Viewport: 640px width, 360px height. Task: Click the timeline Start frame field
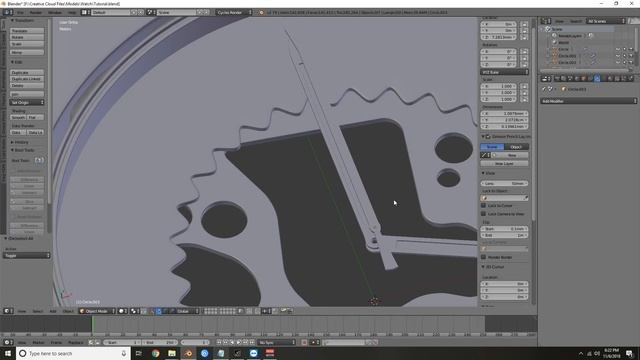click(122, 342)
